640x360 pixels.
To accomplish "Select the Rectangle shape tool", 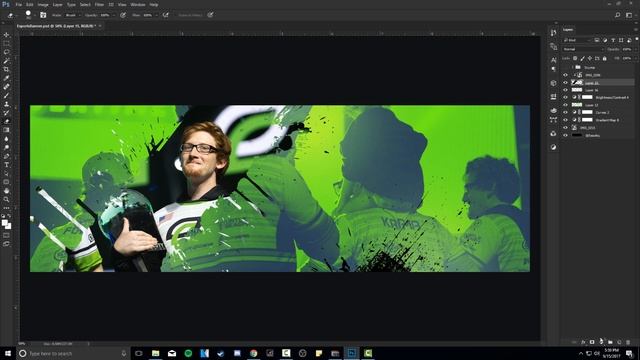I will [x=7, y=182].
